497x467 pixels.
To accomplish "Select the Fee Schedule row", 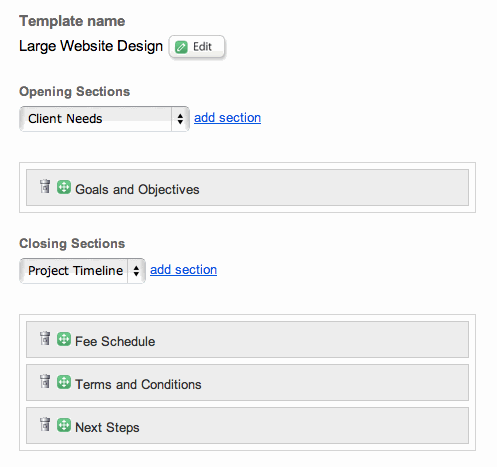I will coord(247,339).
